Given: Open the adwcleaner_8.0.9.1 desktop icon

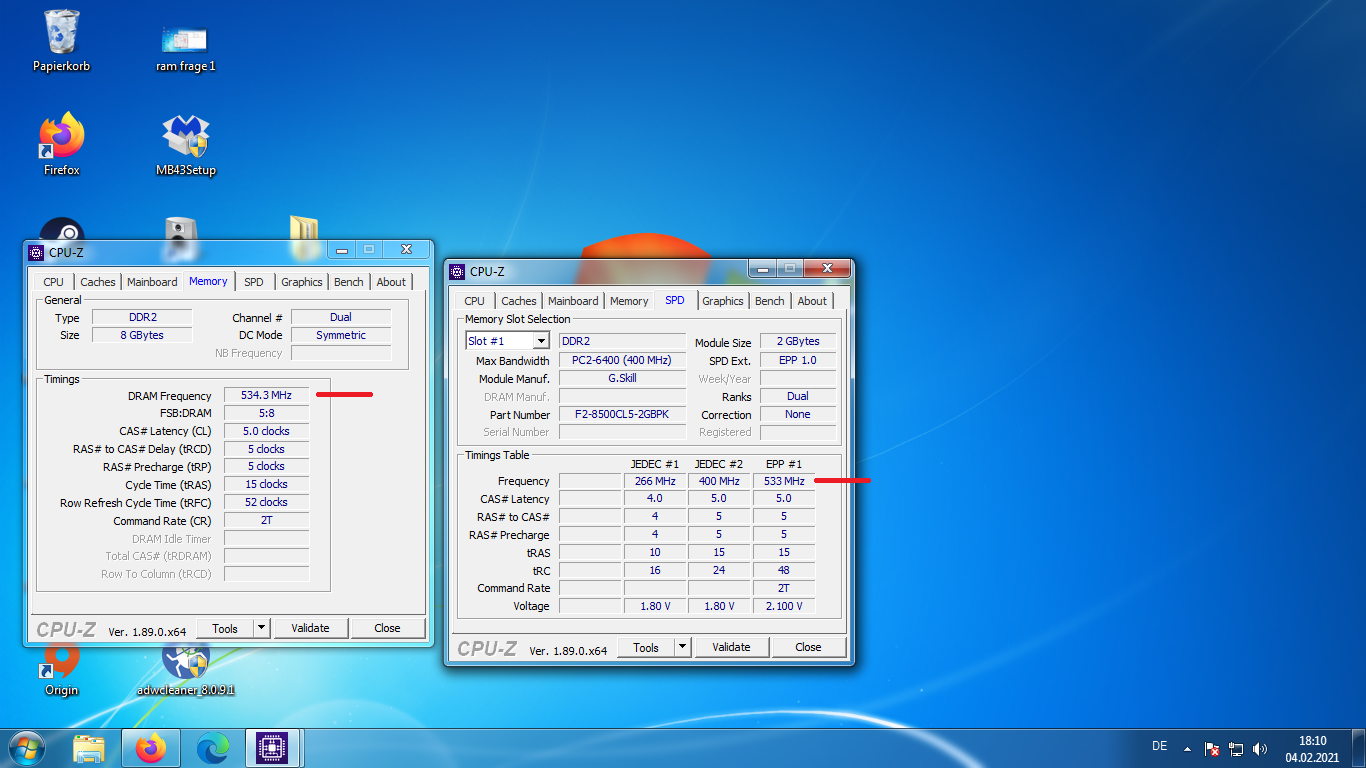Looking at the screenshot, I should click(186, 668).
